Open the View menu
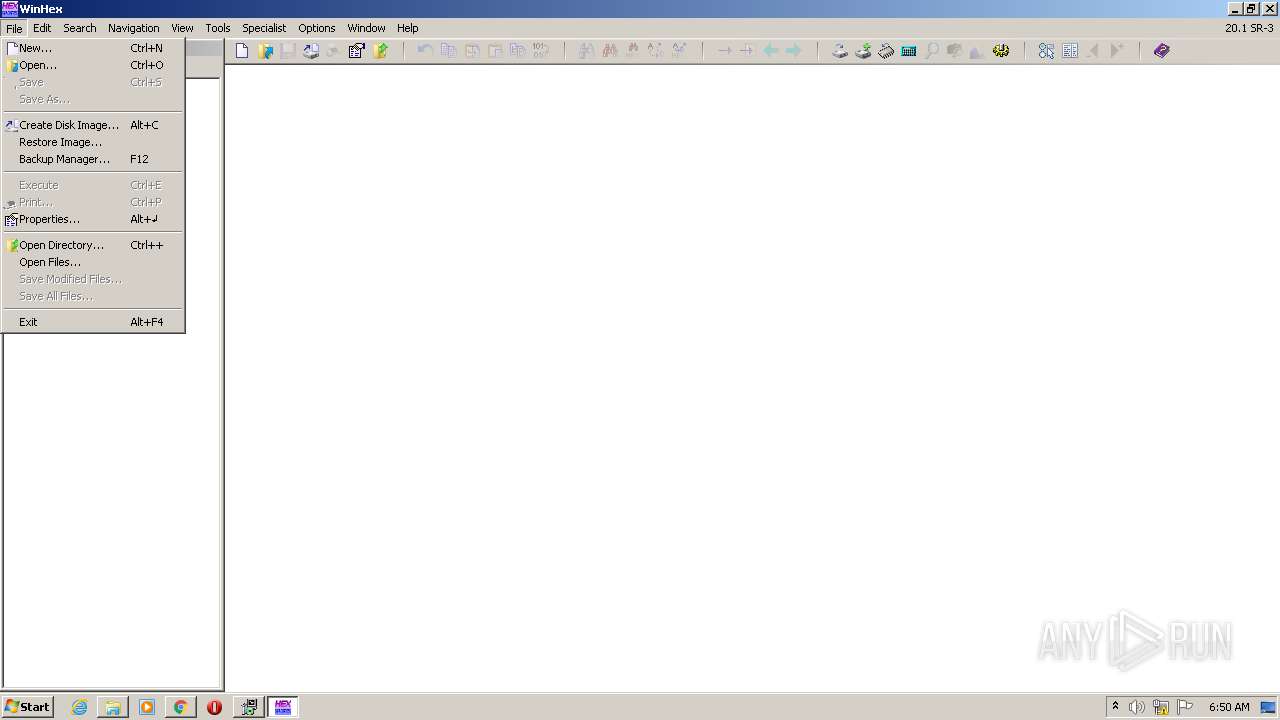Viewport: 1280px width, 720px height. click(182, 28)
